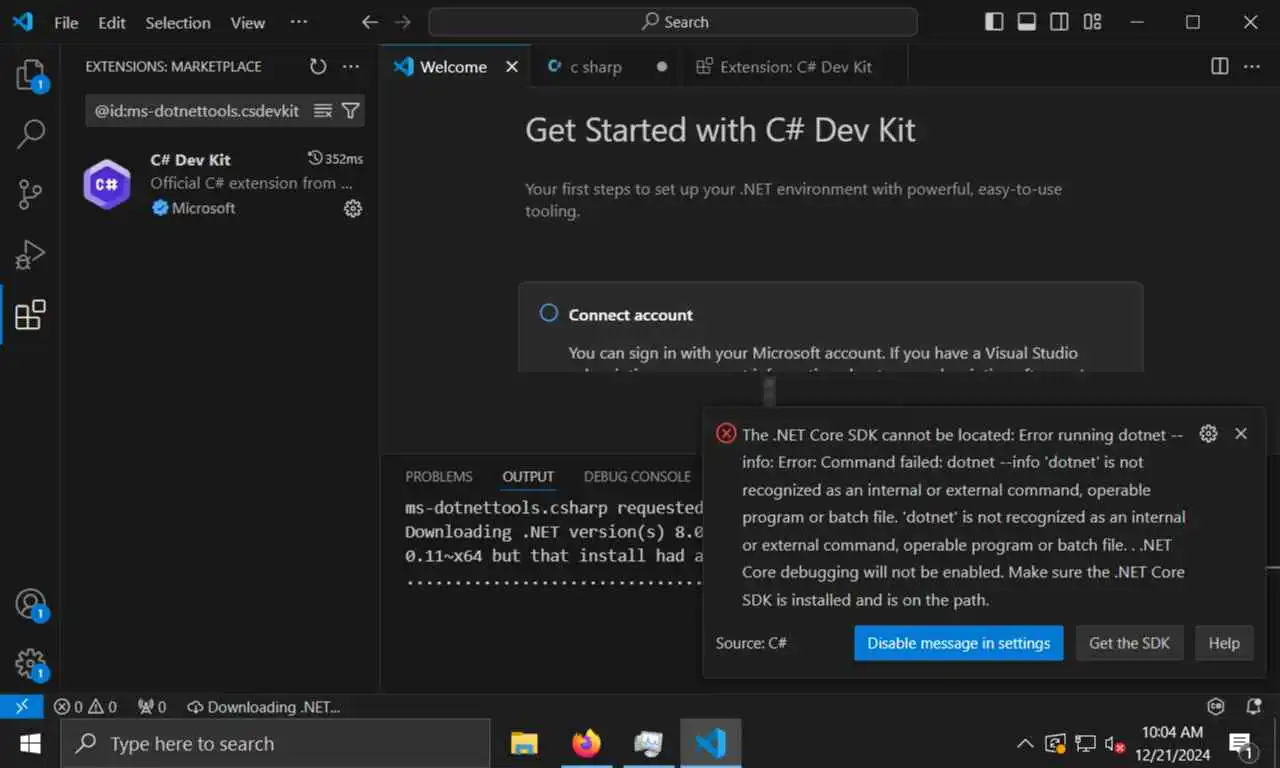This screenshot has height=768, width=1280.
Task: Click Downloading .NET status item
Action: (x=264, y=707)
